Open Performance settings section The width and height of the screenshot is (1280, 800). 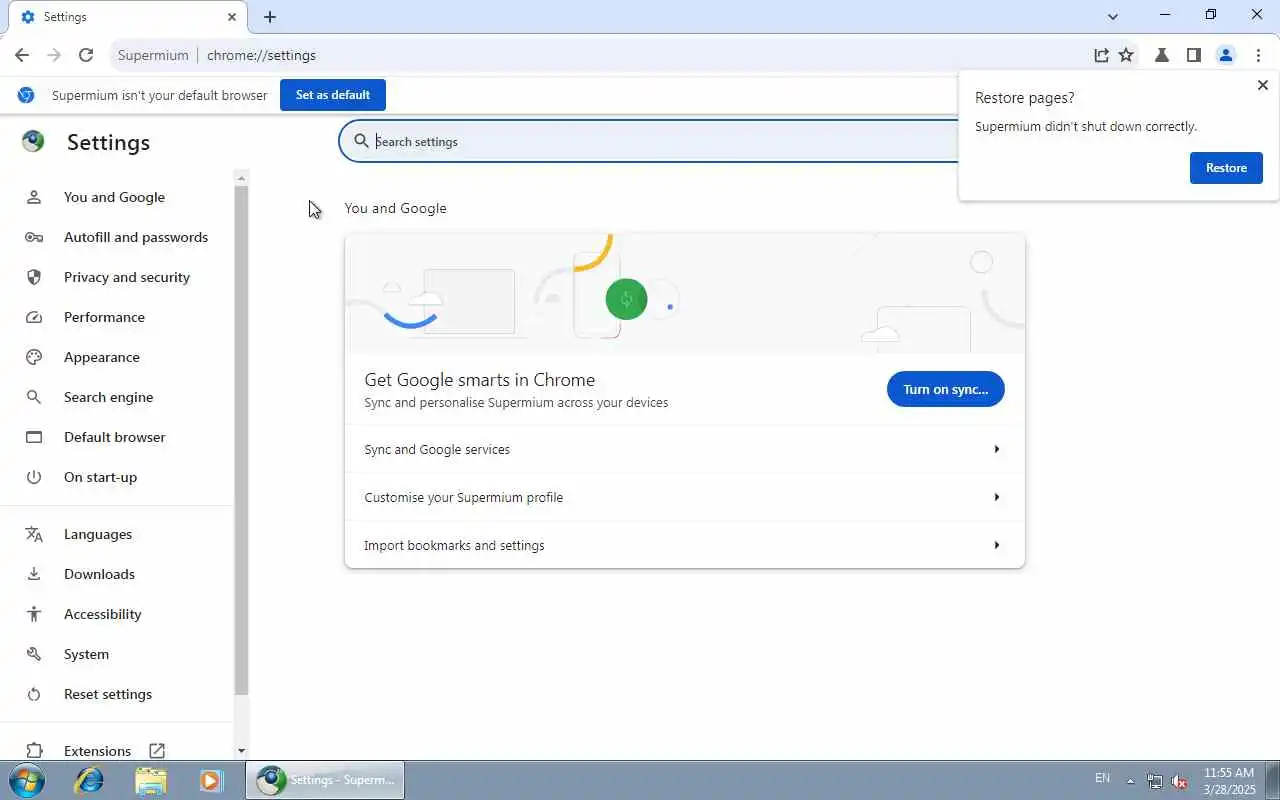[104, 317]
